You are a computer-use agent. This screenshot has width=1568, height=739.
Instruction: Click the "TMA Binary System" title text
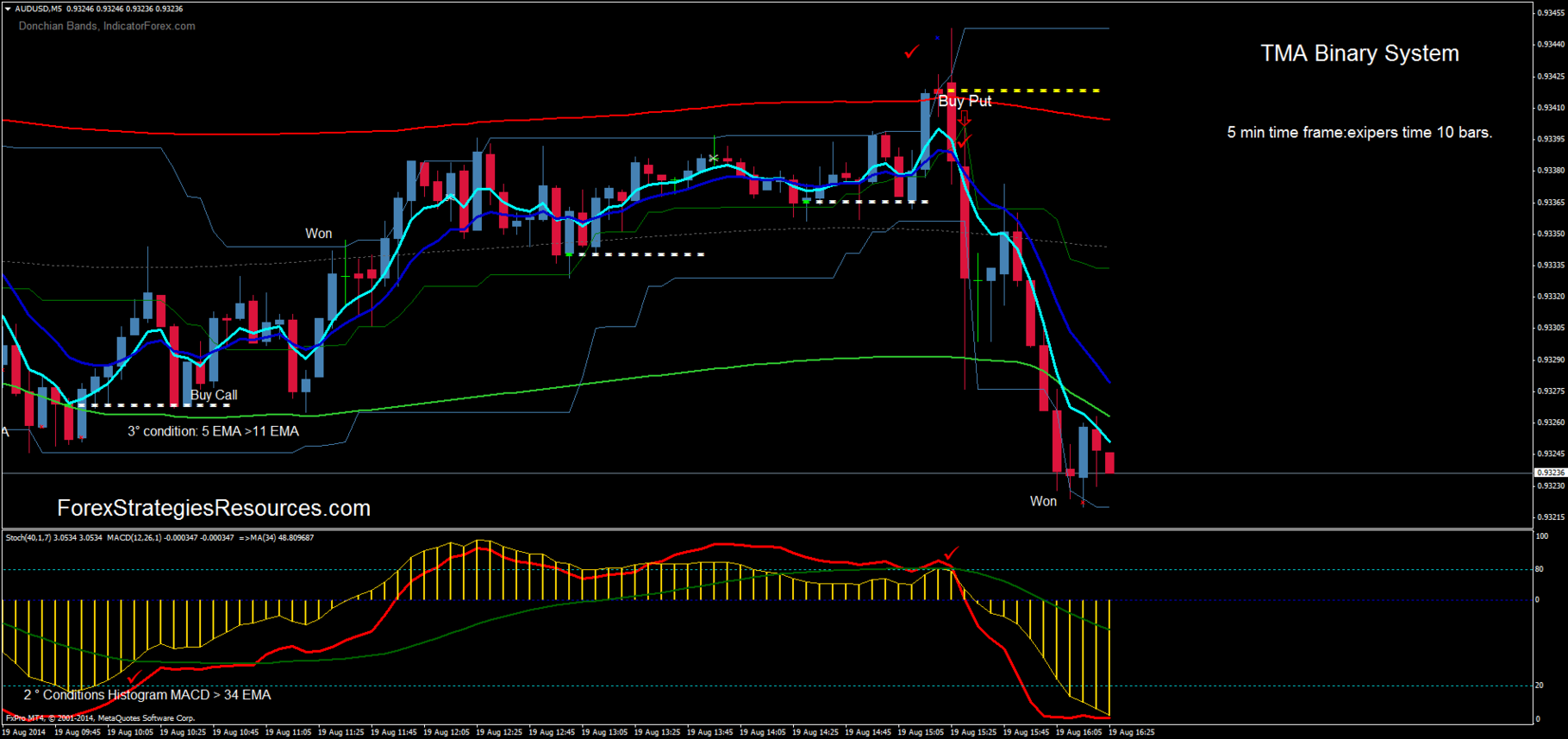tap(1359, 53)
